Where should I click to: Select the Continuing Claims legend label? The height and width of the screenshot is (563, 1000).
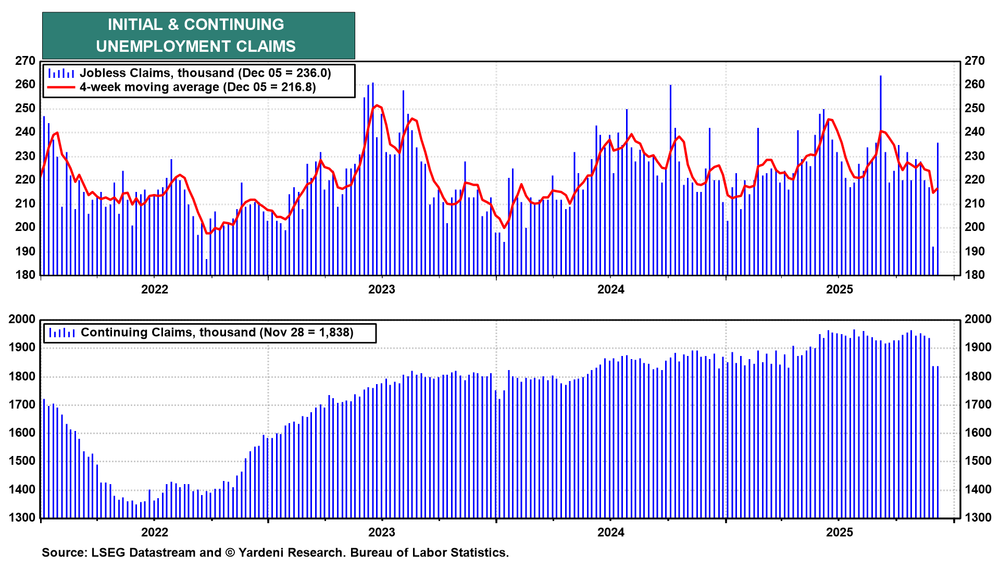coord(217,332)
